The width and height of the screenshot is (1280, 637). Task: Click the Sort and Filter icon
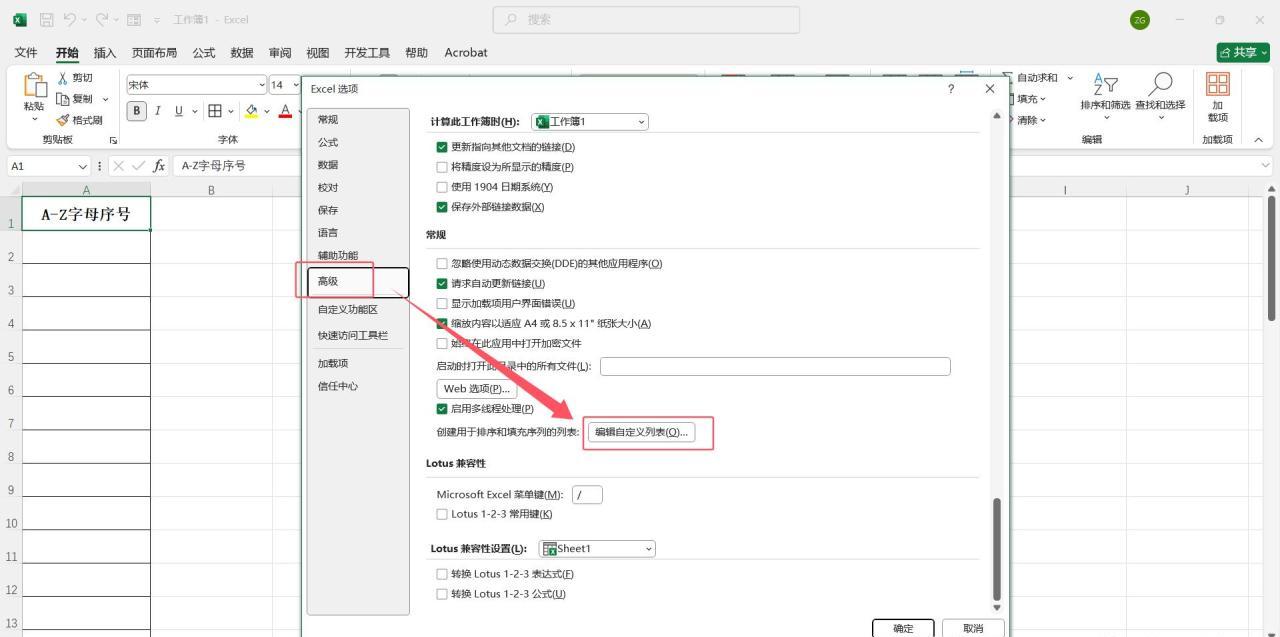pyautogui.click(x=1105, y=84)
